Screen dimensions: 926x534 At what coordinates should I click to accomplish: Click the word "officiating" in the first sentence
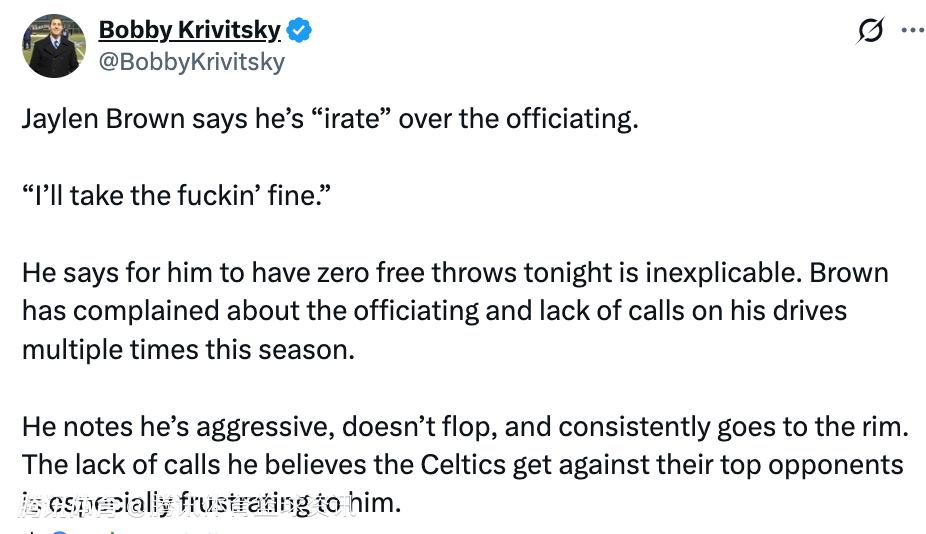pos(569,119)
